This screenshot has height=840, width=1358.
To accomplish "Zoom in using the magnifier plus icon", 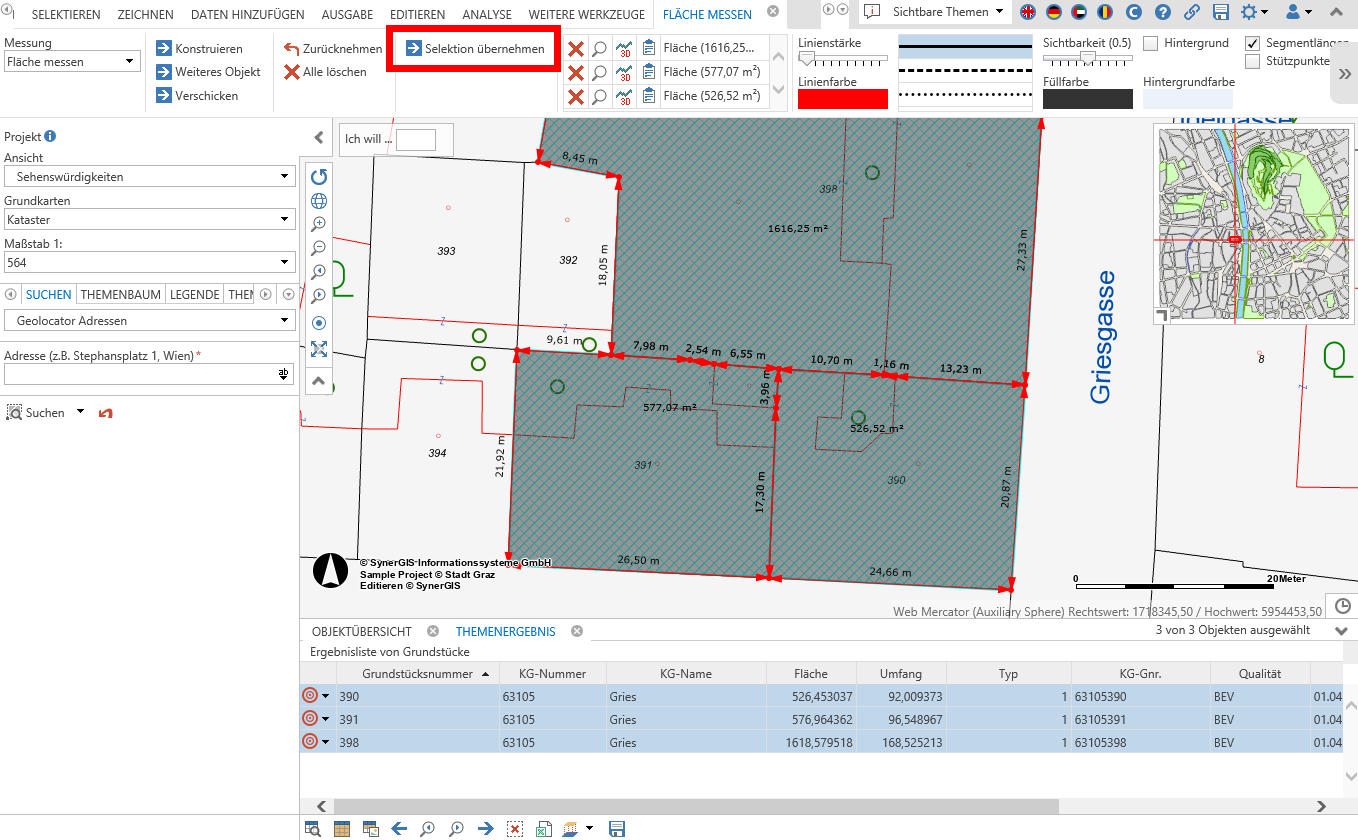I will click(x=319, y=224).
